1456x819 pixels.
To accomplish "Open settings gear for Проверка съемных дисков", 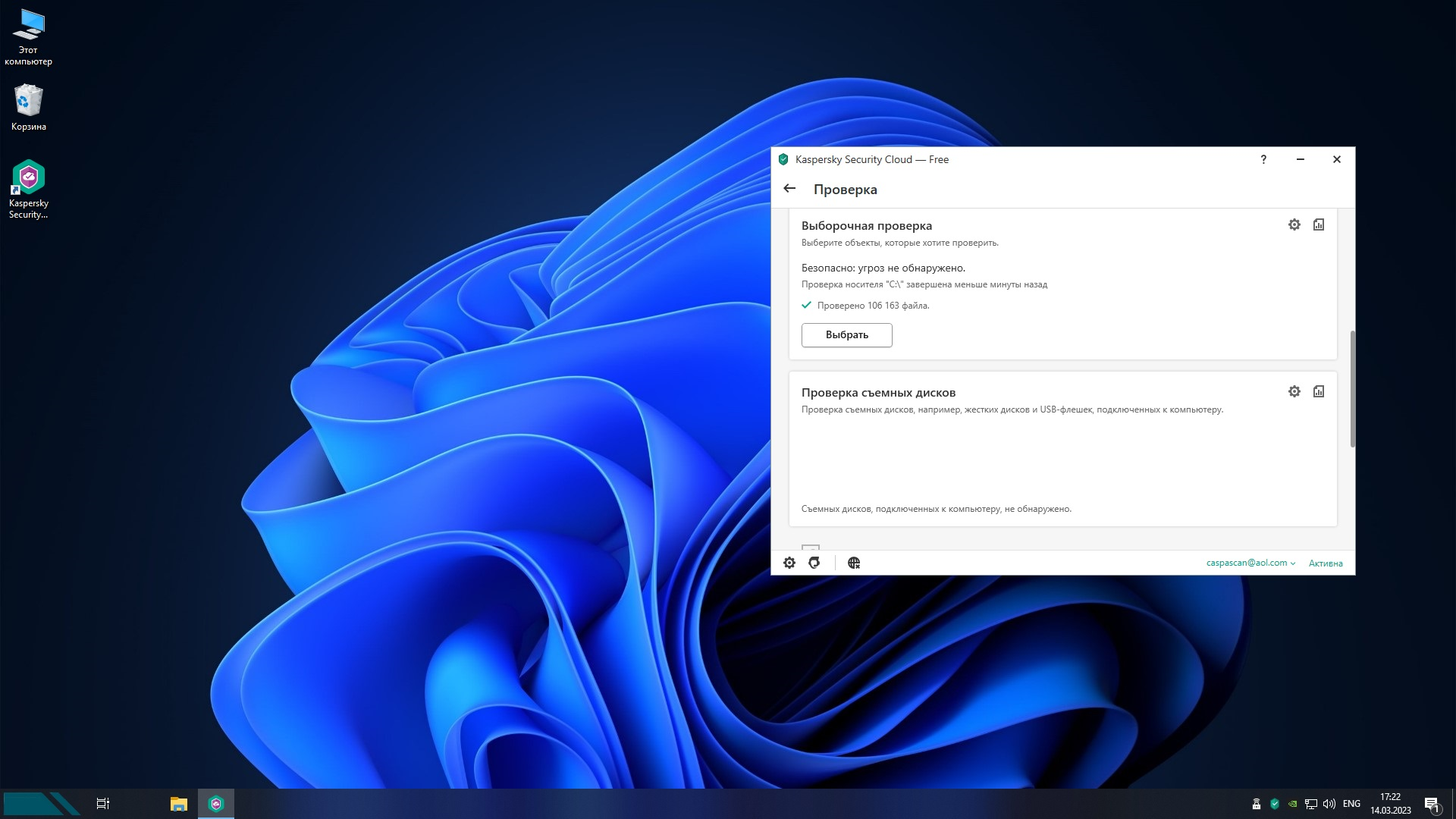I will 1294,391.
